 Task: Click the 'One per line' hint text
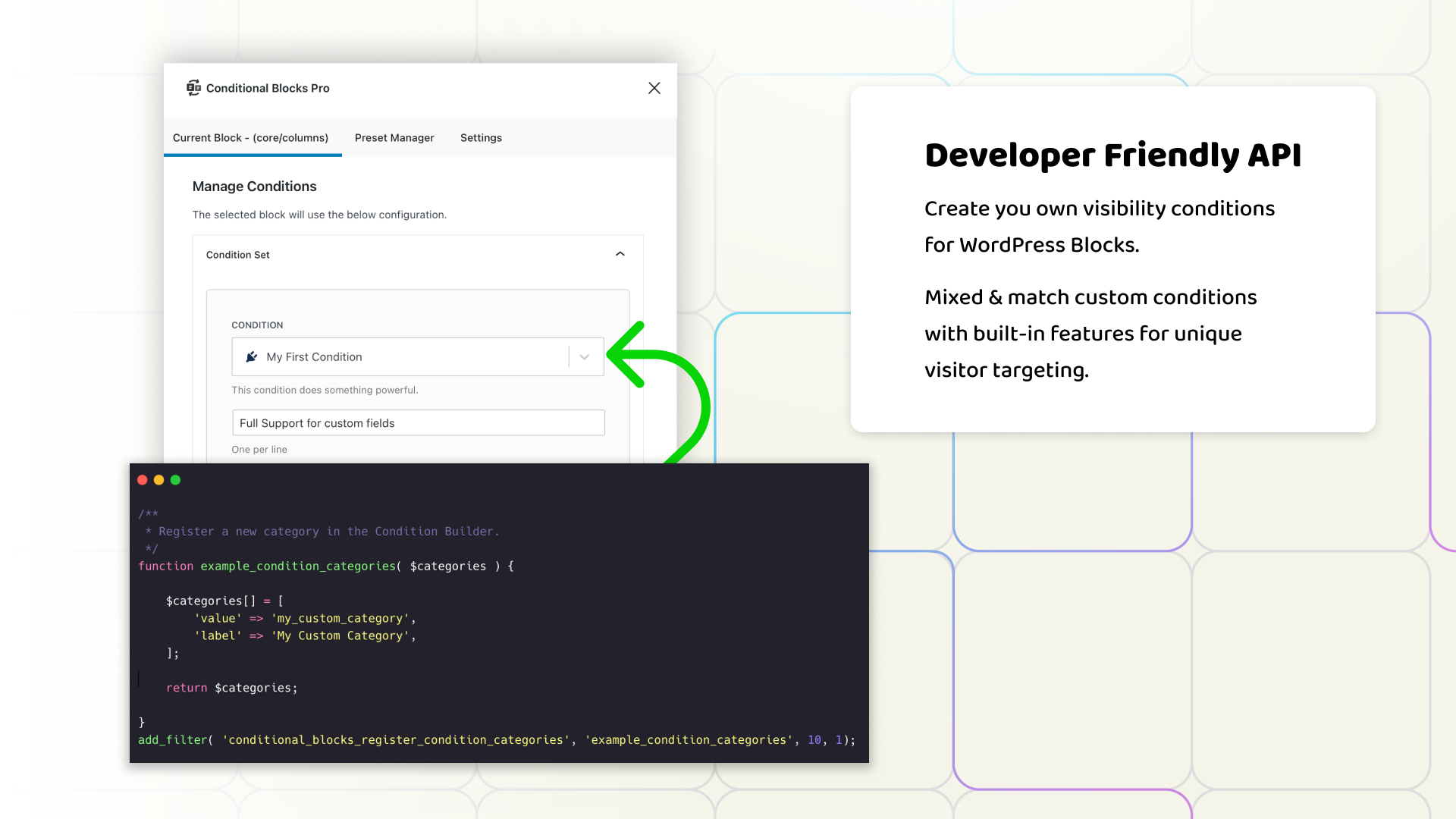[259, 450]
